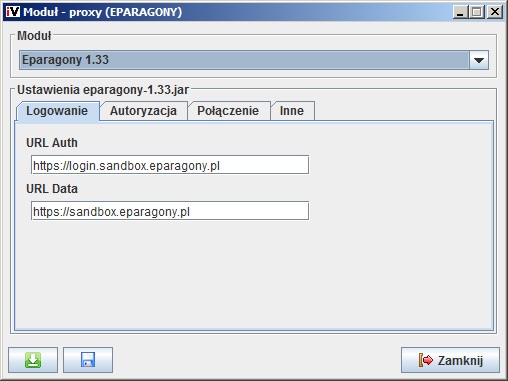Minimize the Moduł proxy window
508x381 pixels.
pos(460,12)
